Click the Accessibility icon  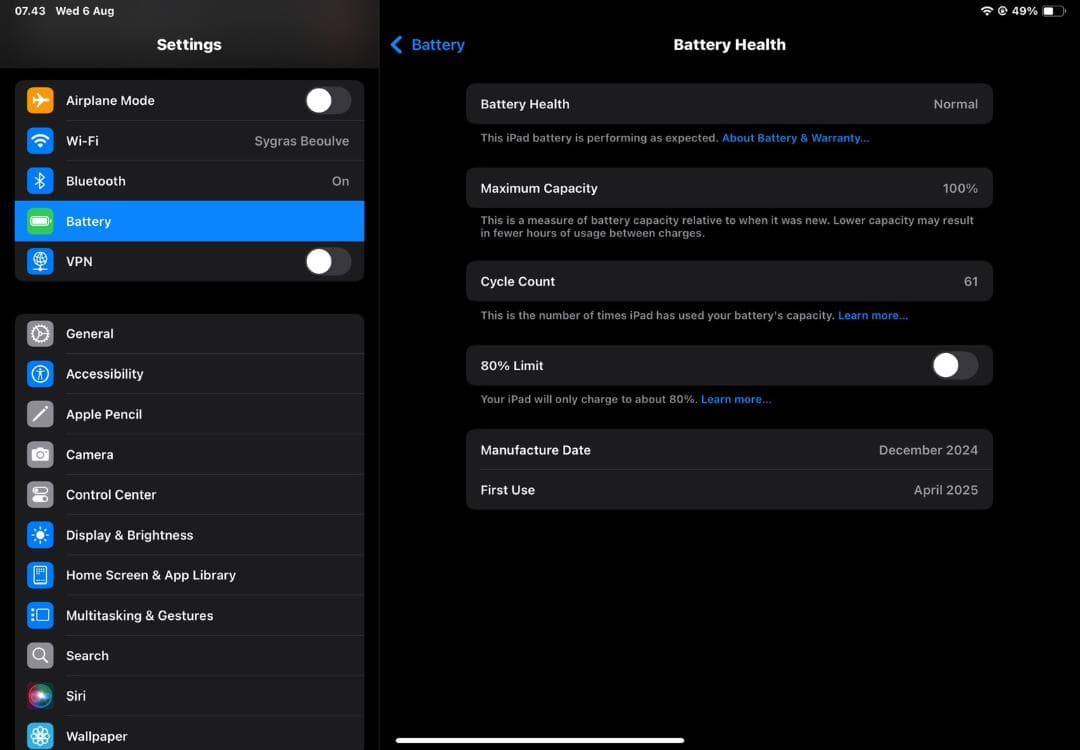pos(40,374)
